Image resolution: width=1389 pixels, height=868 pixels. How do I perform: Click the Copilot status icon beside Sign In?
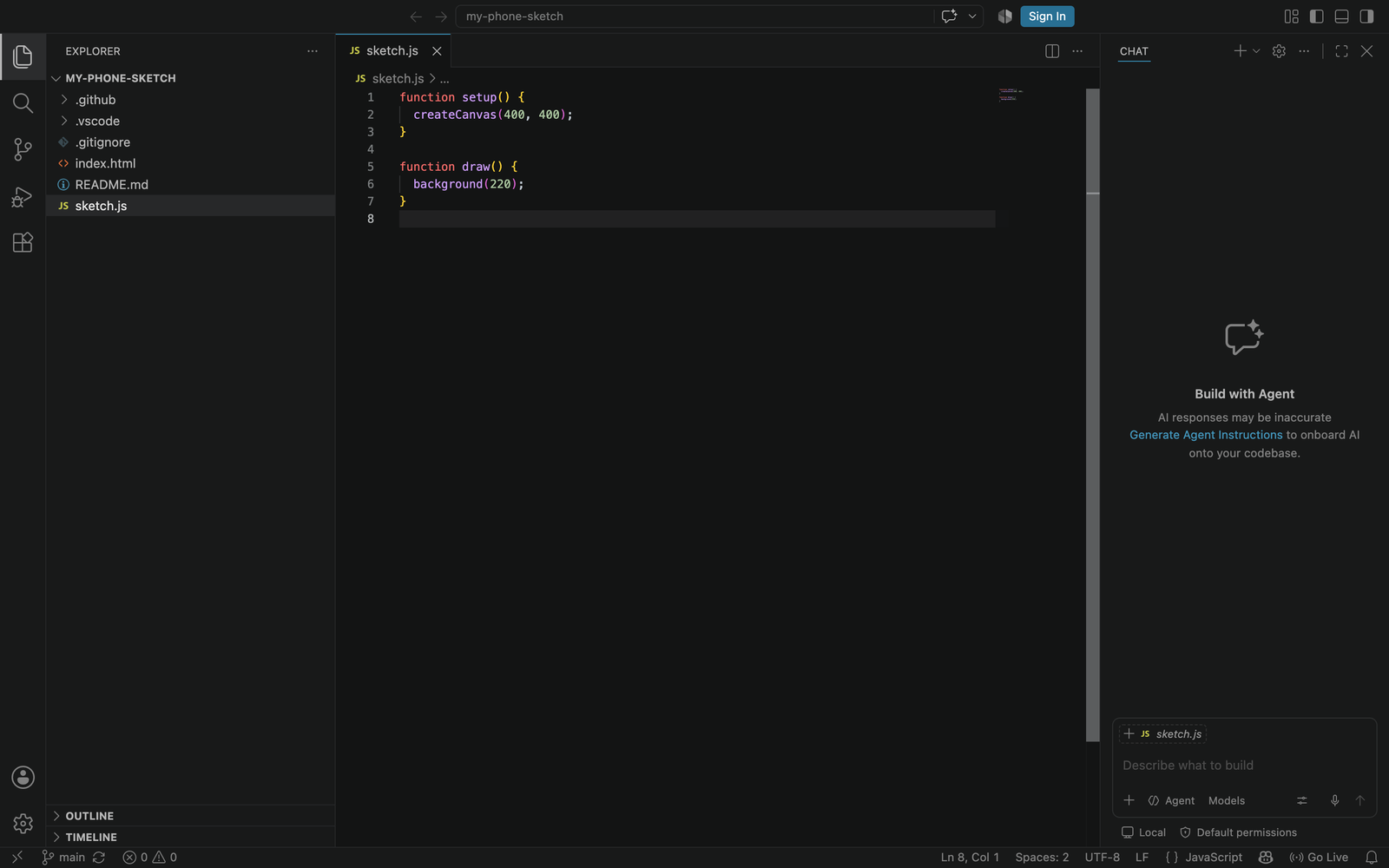tap(1004, 16)
